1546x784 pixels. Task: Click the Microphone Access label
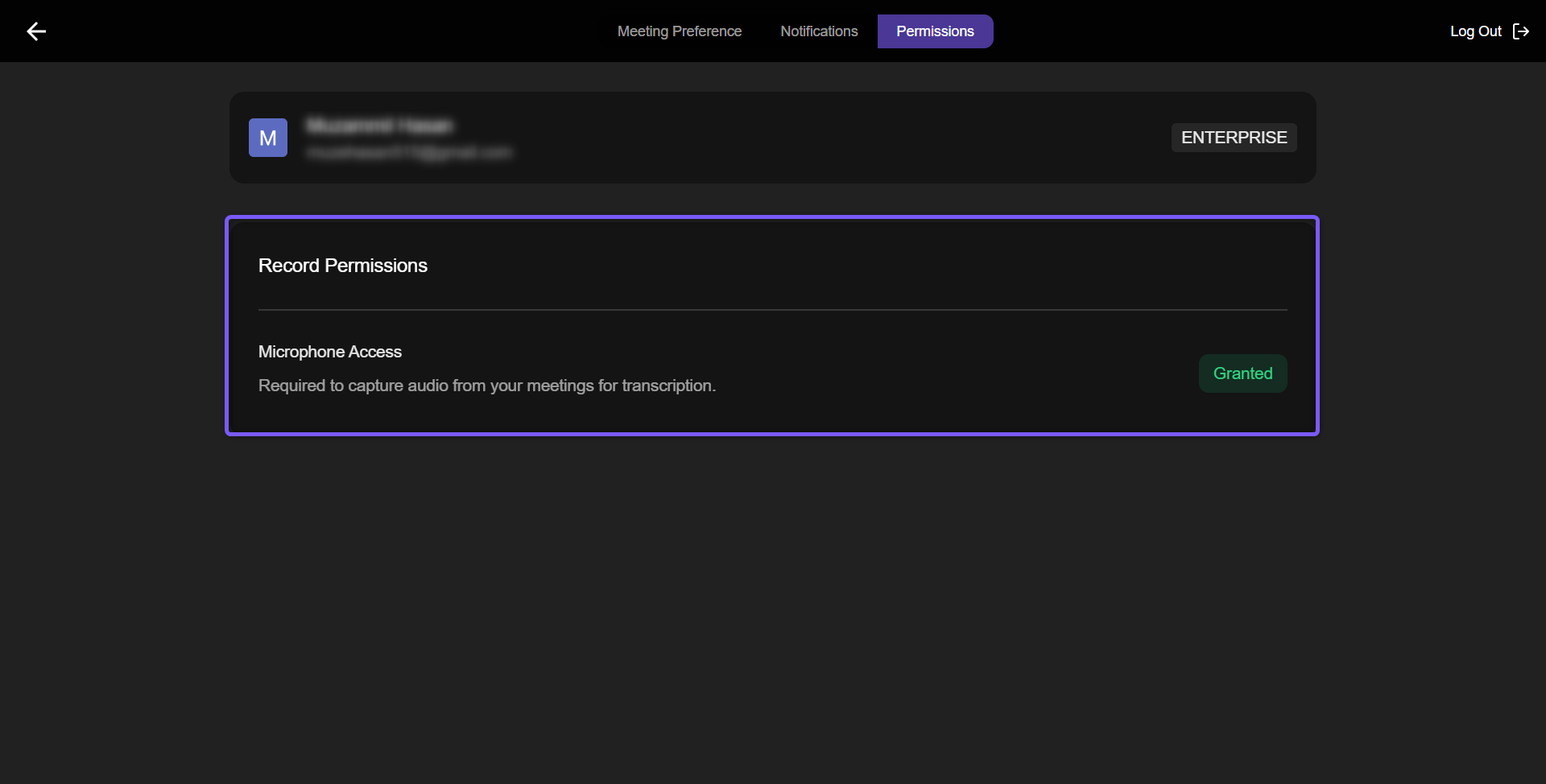click(x=330, y=352)
